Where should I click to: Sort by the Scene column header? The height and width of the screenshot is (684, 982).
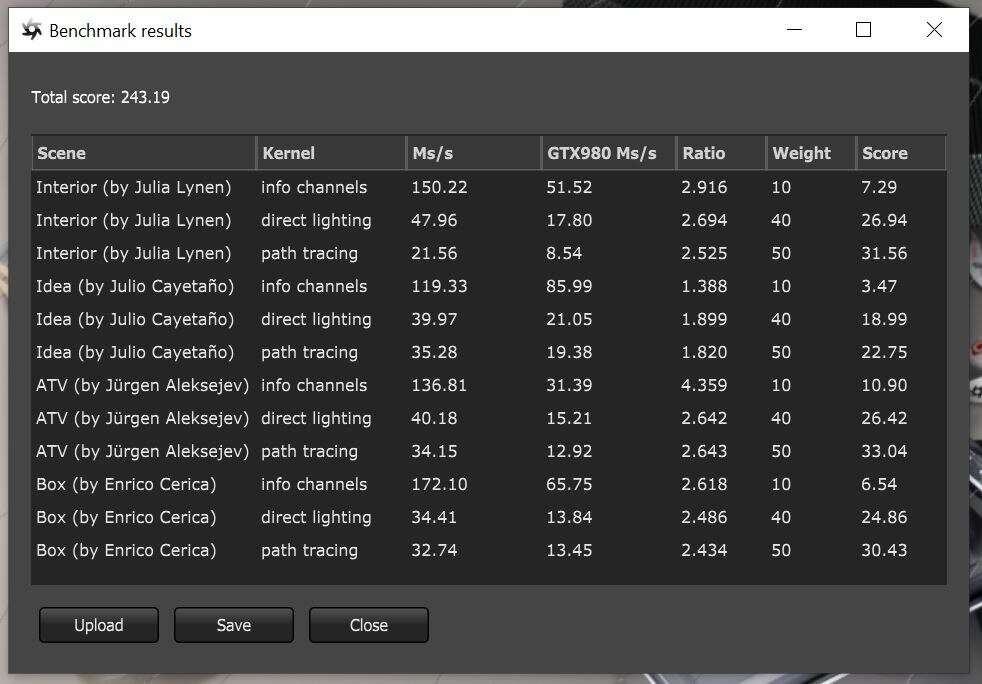pos(144,153)
